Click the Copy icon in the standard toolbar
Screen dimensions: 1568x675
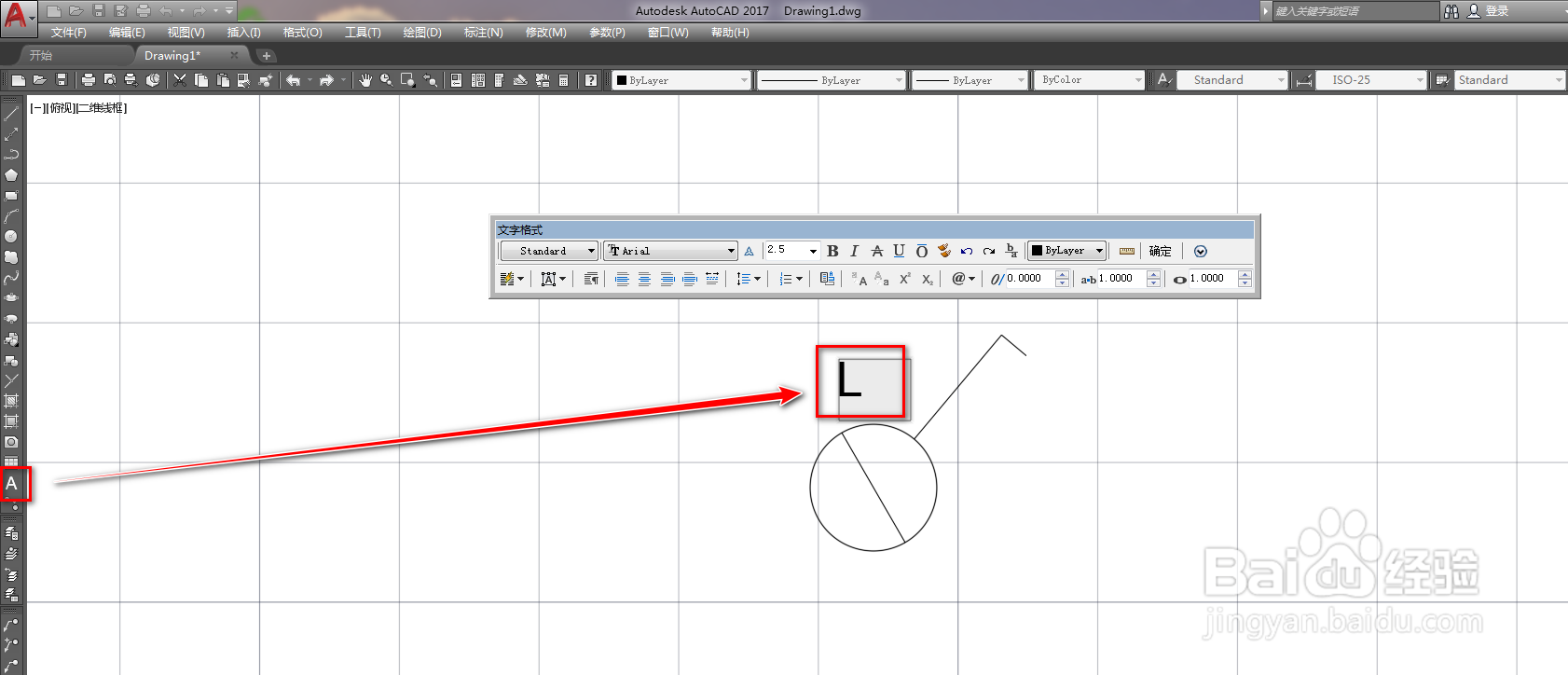click(x=200, y=80)
